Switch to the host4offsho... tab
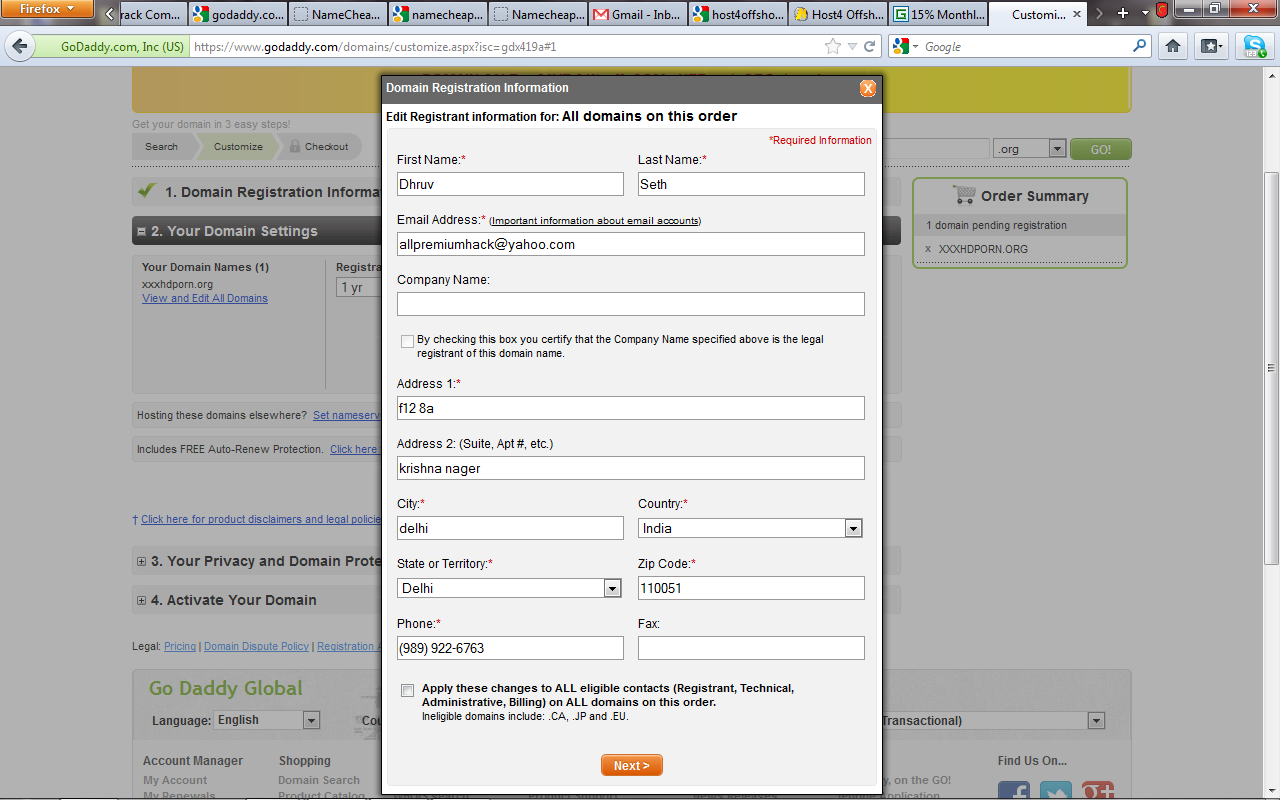1280x800 pixels. click(737, 15)
